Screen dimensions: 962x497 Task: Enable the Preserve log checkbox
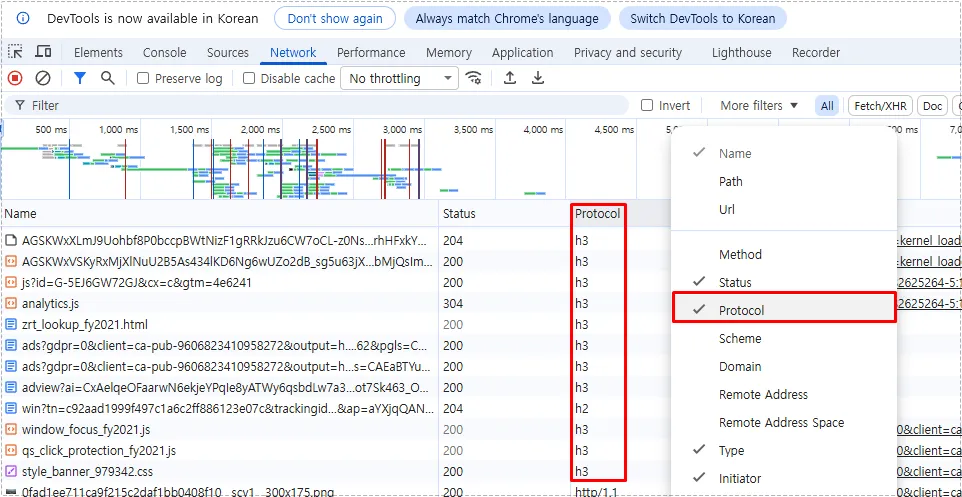click(x=143, y=78)
